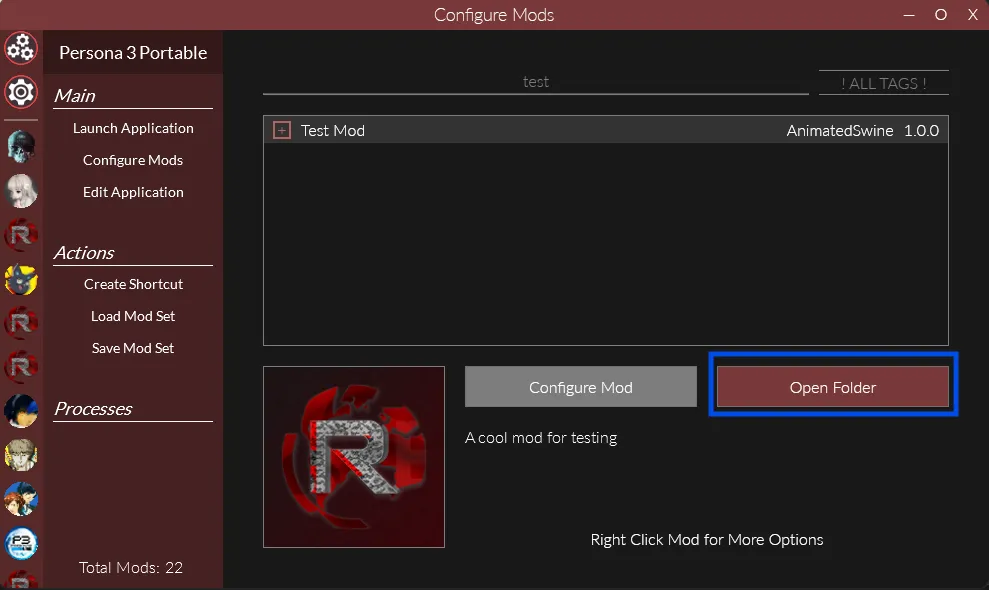Click the 'Total Mods: 22' counter
Screen dimensions: 989x590
coord(131,567)
